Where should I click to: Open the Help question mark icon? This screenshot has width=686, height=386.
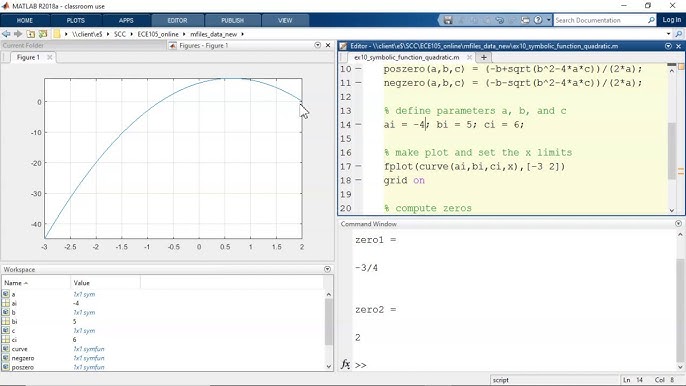[538, 20]
